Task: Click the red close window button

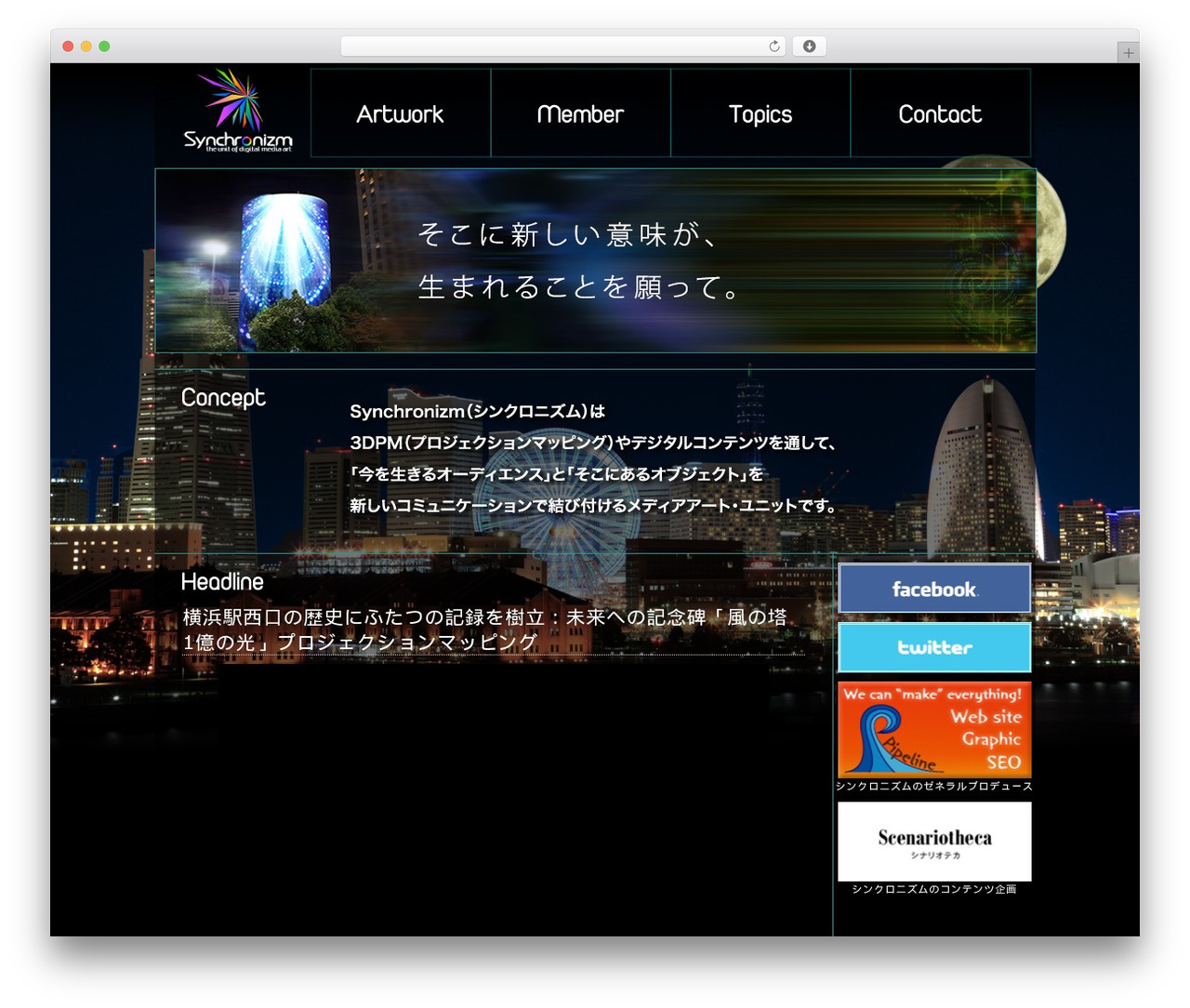Action: tap(68, 46)
